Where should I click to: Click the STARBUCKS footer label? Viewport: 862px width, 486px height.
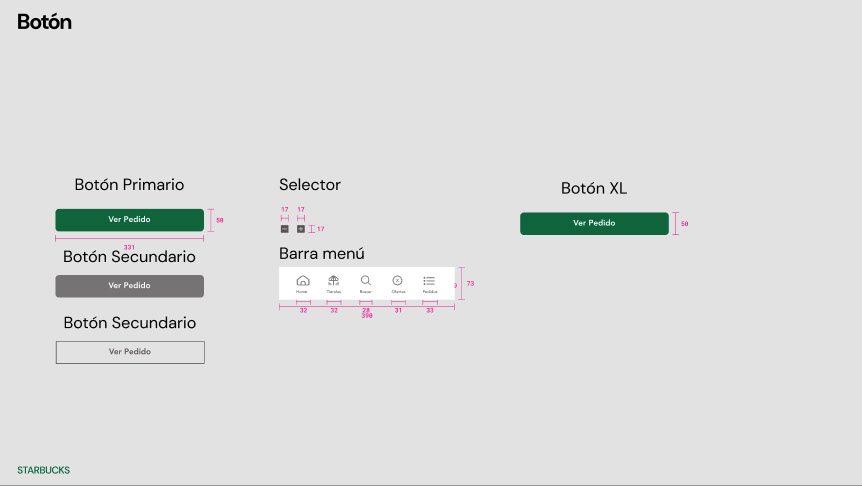43,470
